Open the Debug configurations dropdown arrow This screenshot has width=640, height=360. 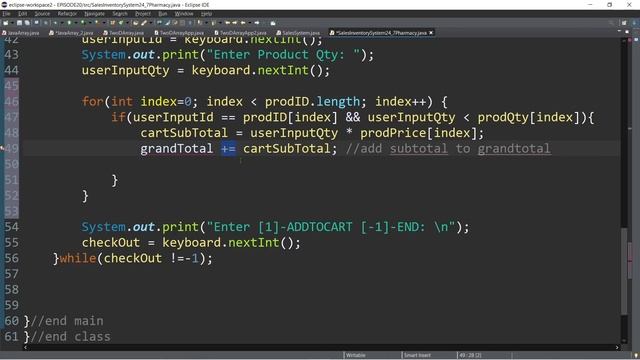tap(62, 23)
